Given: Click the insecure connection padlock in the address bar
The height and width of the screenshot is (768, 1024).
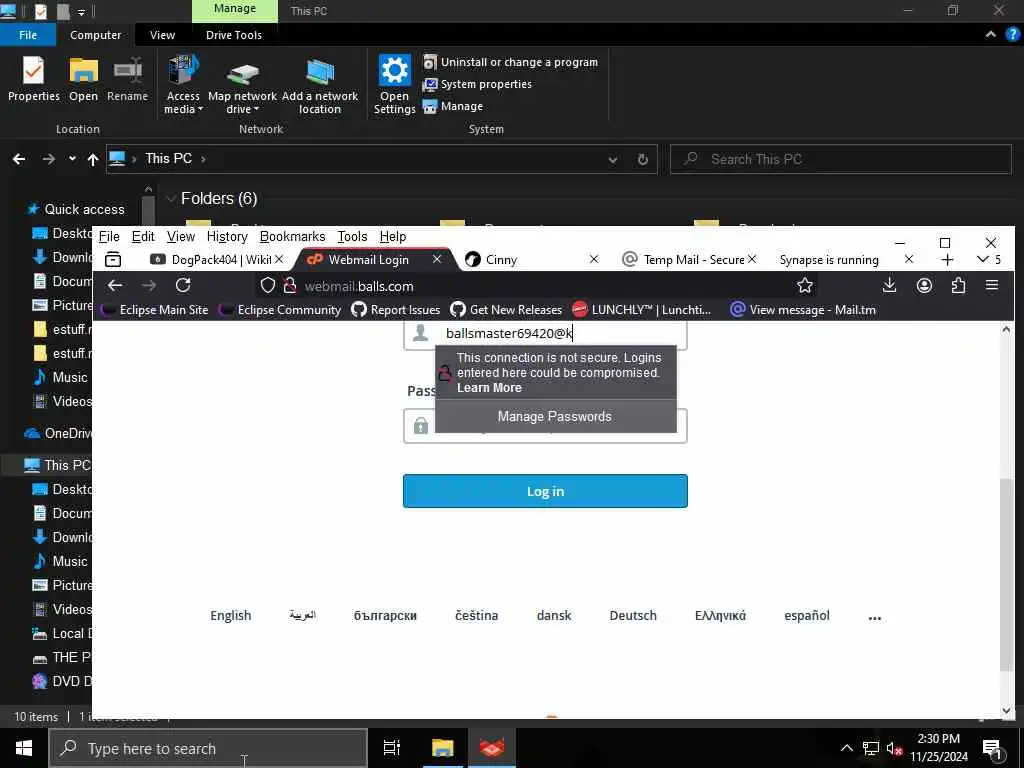Looking at the screenshot, I should click(x=290, y=285).
